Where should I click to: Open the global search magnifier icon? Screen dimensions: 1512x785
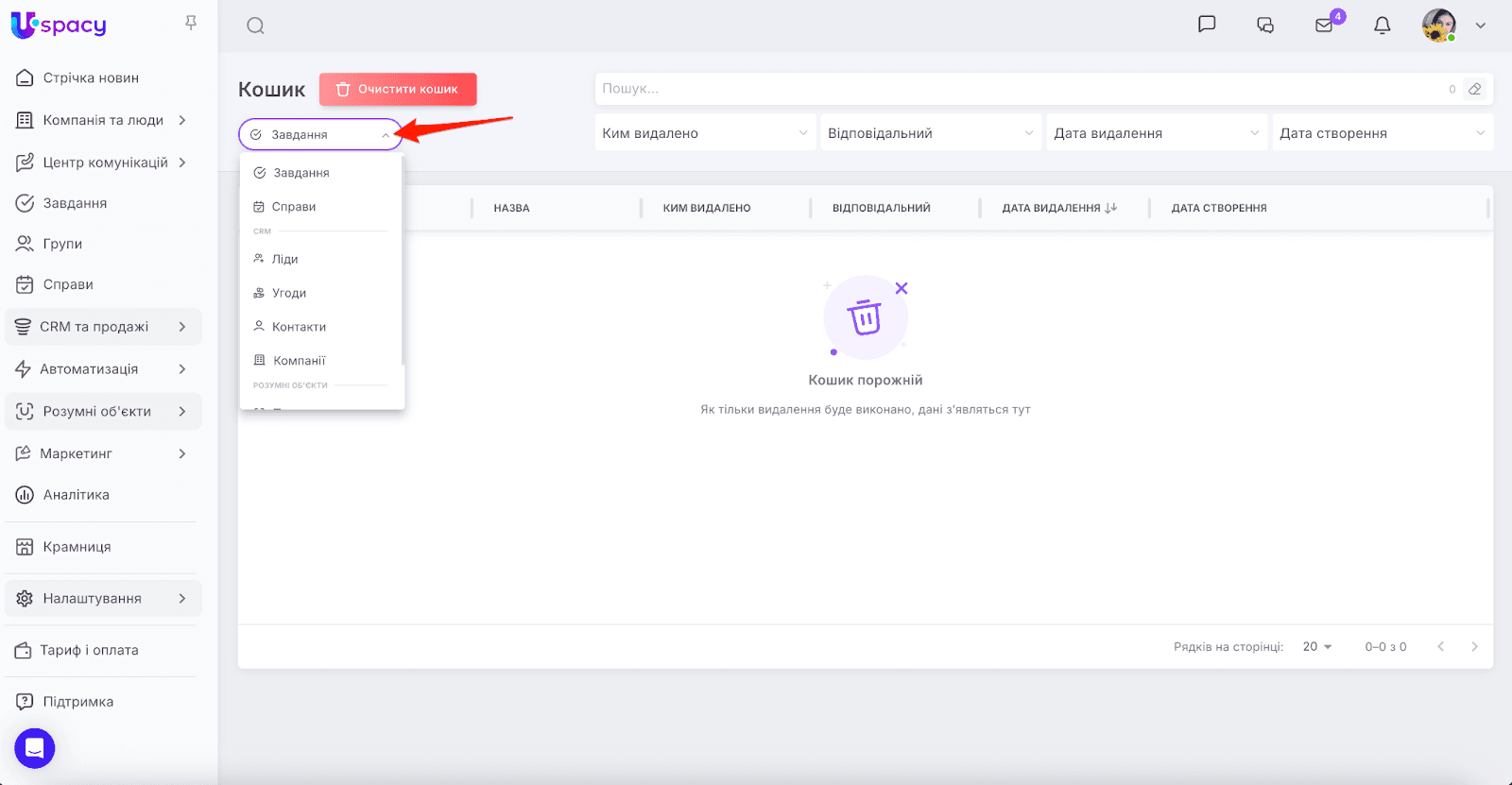coord(255,26)
